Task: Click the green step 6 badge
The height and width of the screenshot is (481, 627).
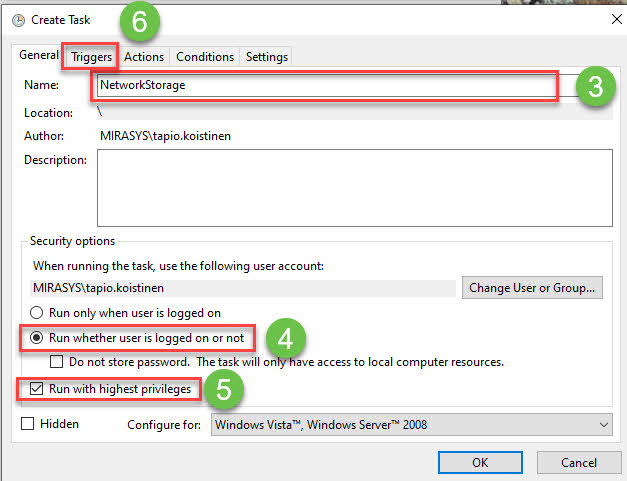Action: coord(139,20)
